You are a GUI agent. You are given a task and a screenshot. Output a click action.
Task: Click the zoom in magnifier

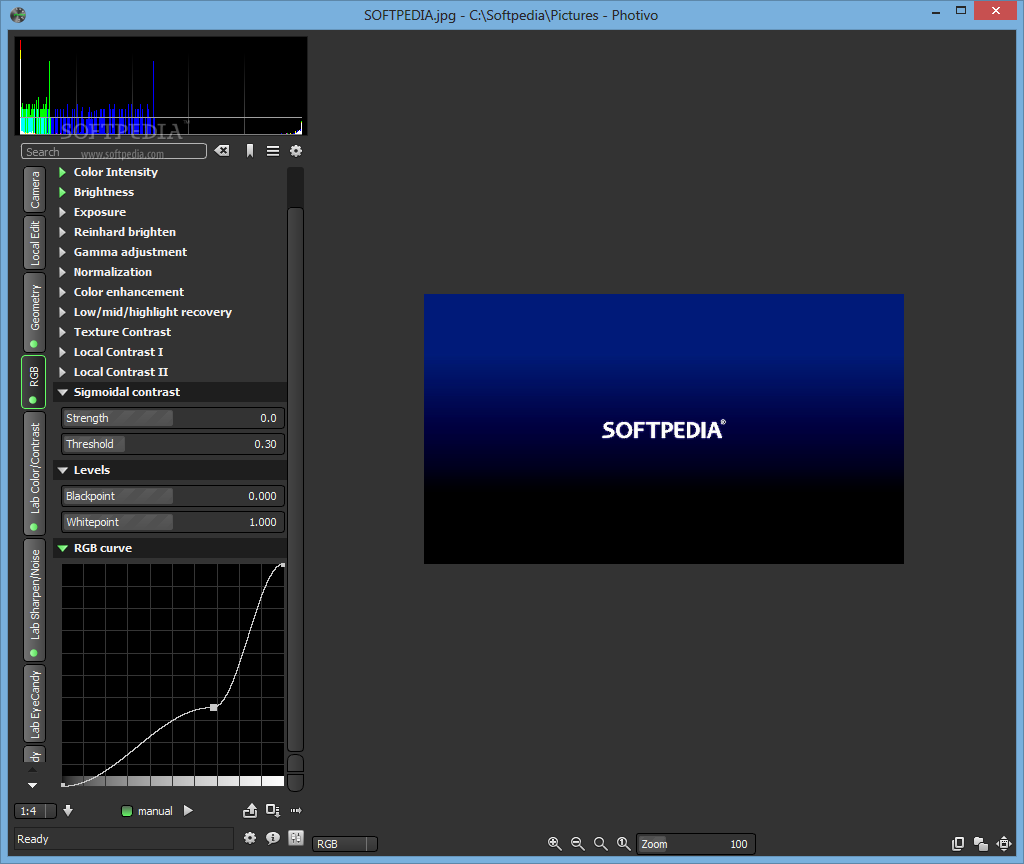[554, 844]
